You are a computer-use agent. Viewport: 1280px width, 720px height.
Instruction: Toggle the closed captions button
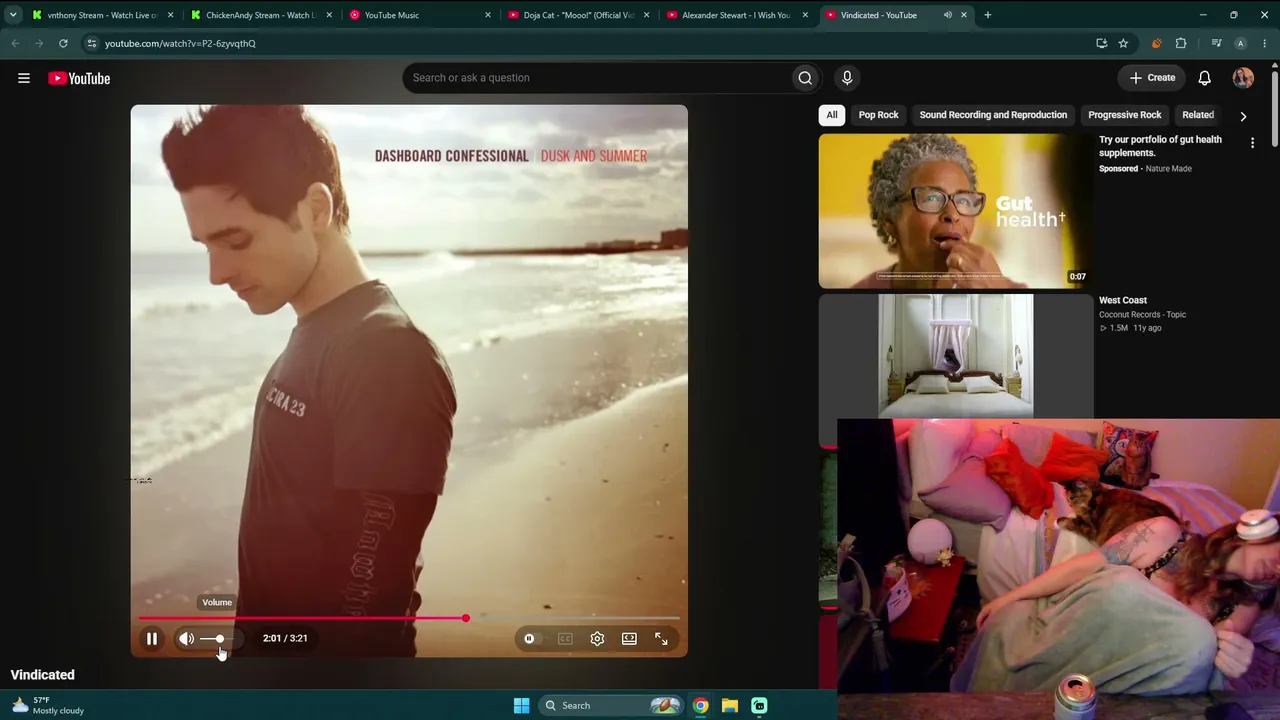point(565,638)
